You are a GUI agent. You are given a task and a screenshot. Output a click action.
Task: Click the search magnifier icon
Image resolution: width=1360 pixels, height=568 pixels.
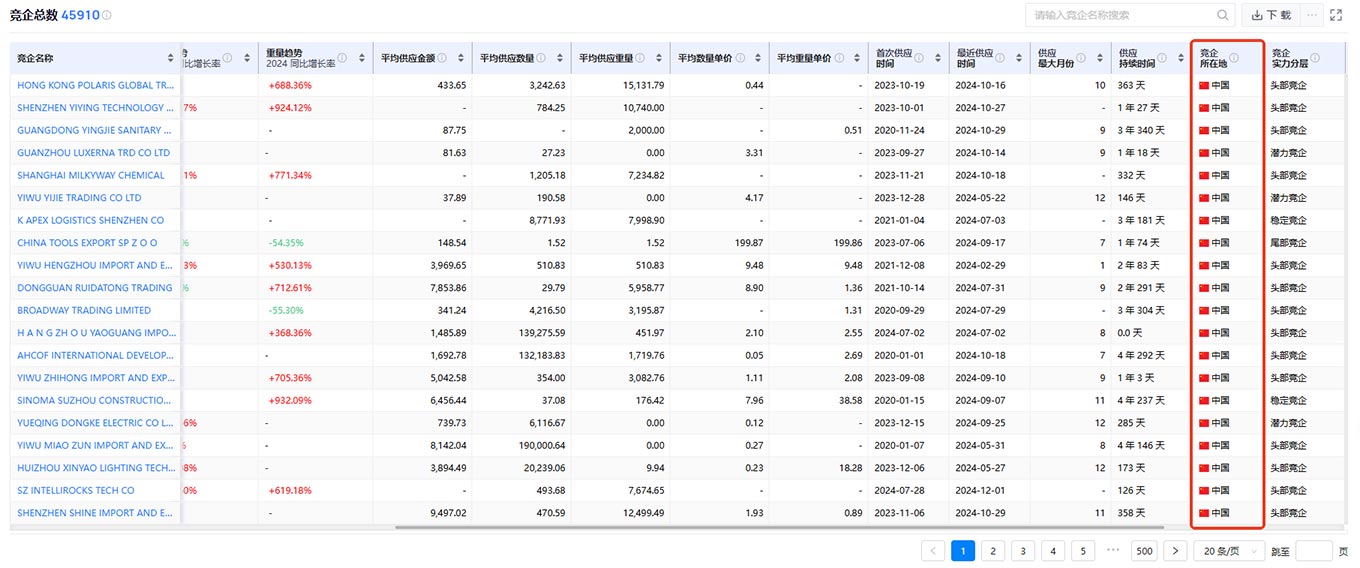1223,15
